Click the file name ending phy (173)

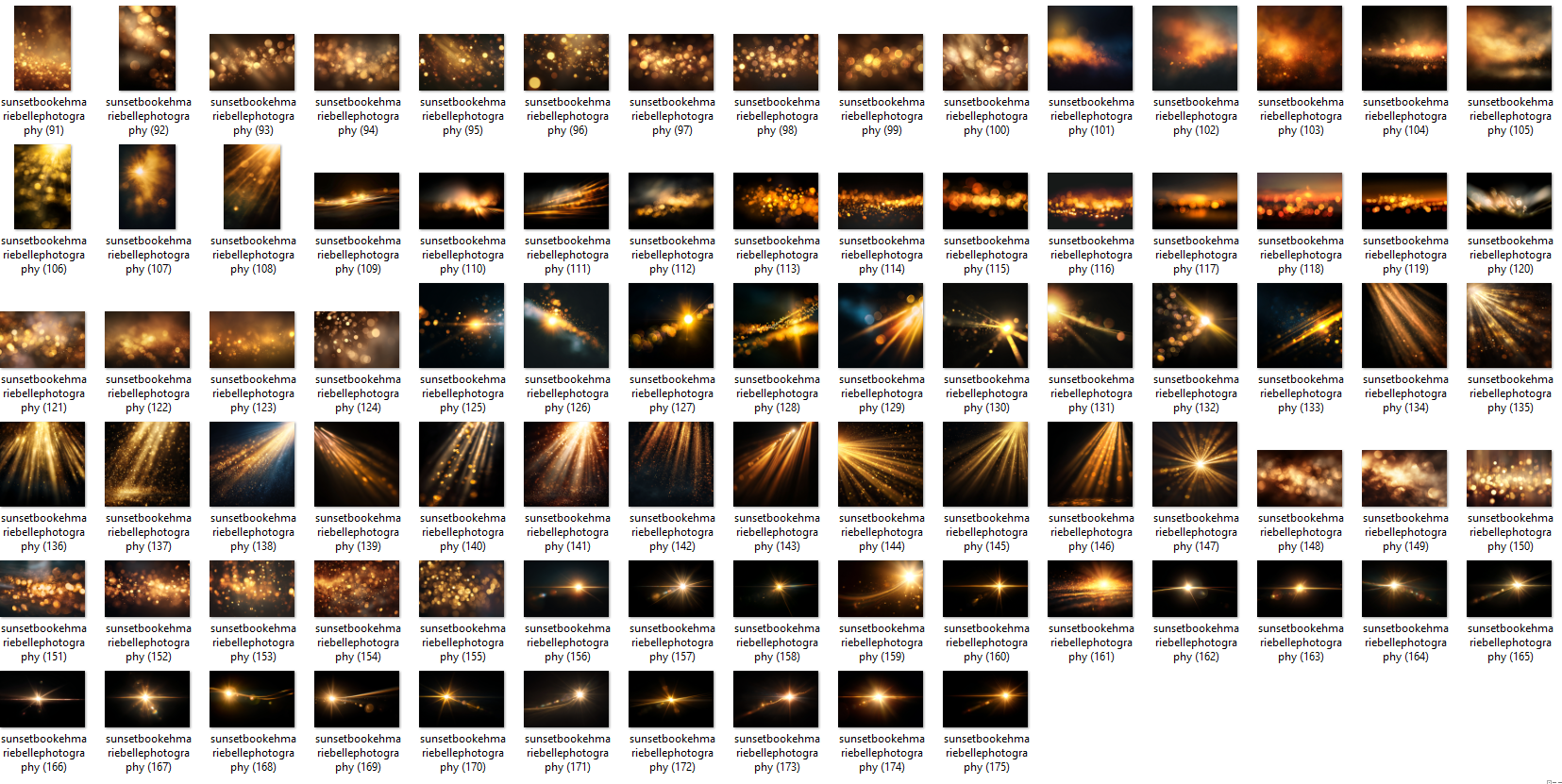(777, 753)
